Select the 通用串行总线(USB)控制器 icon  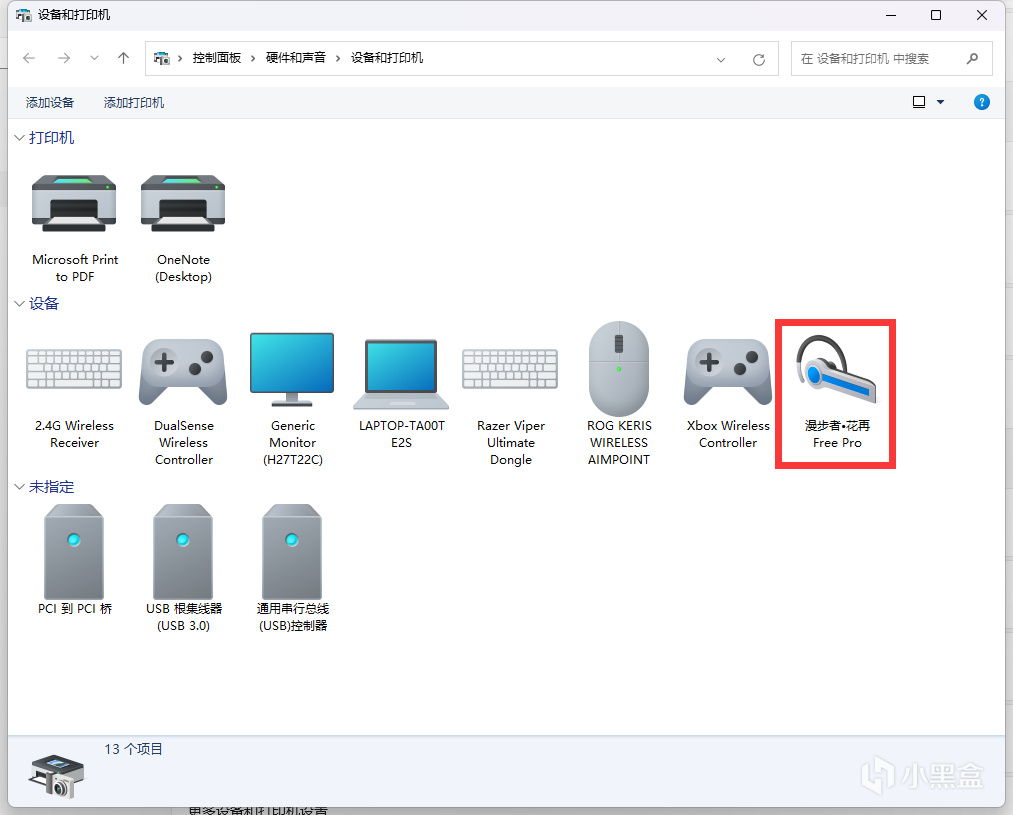292,552
